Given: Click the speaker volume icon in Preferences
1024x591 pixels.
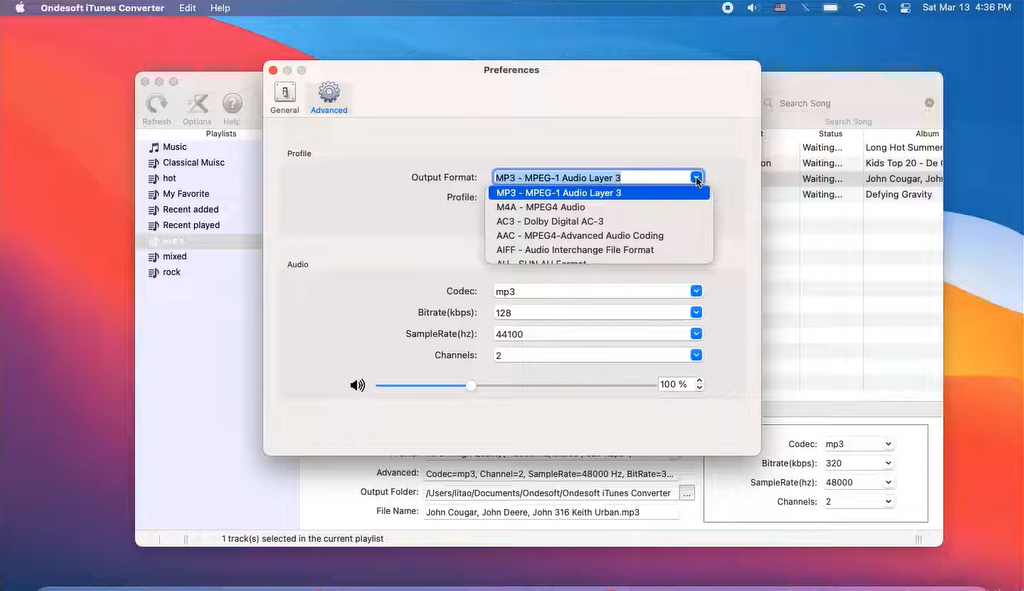Looking at the screenshot, I should pos(357,385).
